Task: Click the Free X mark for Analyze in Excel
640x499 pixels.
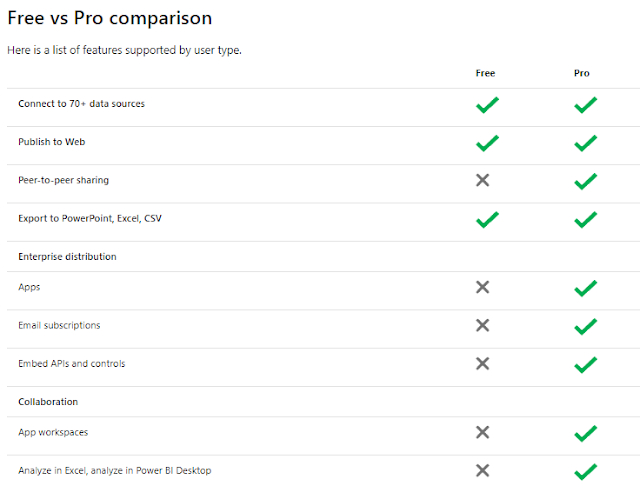Action: [x=483, y=470]
